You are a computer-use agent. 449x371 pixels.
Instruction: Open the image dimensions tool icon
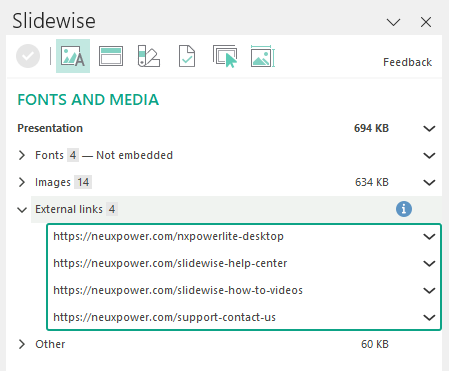point(263,56)
